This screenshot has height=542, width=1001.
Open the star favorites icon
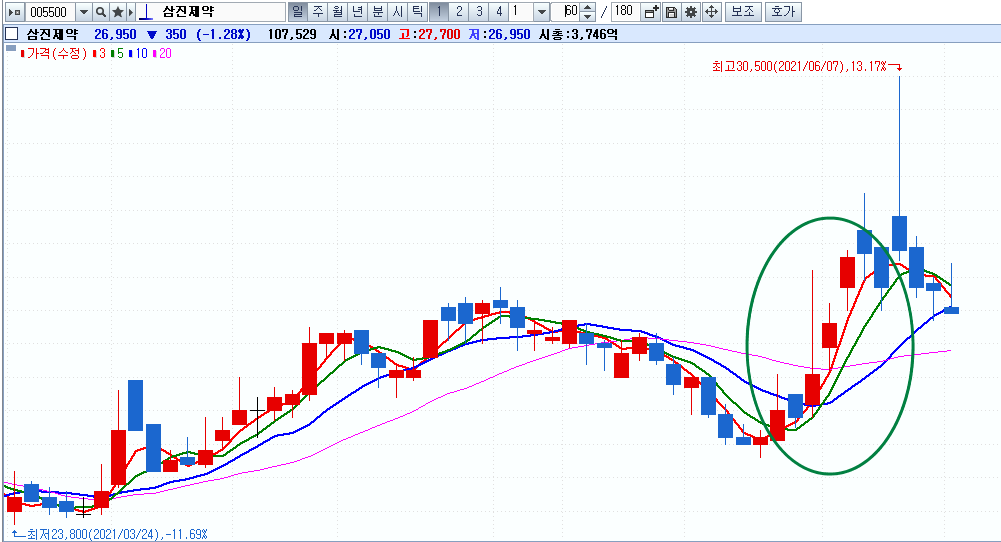click(x=118, y=11)
